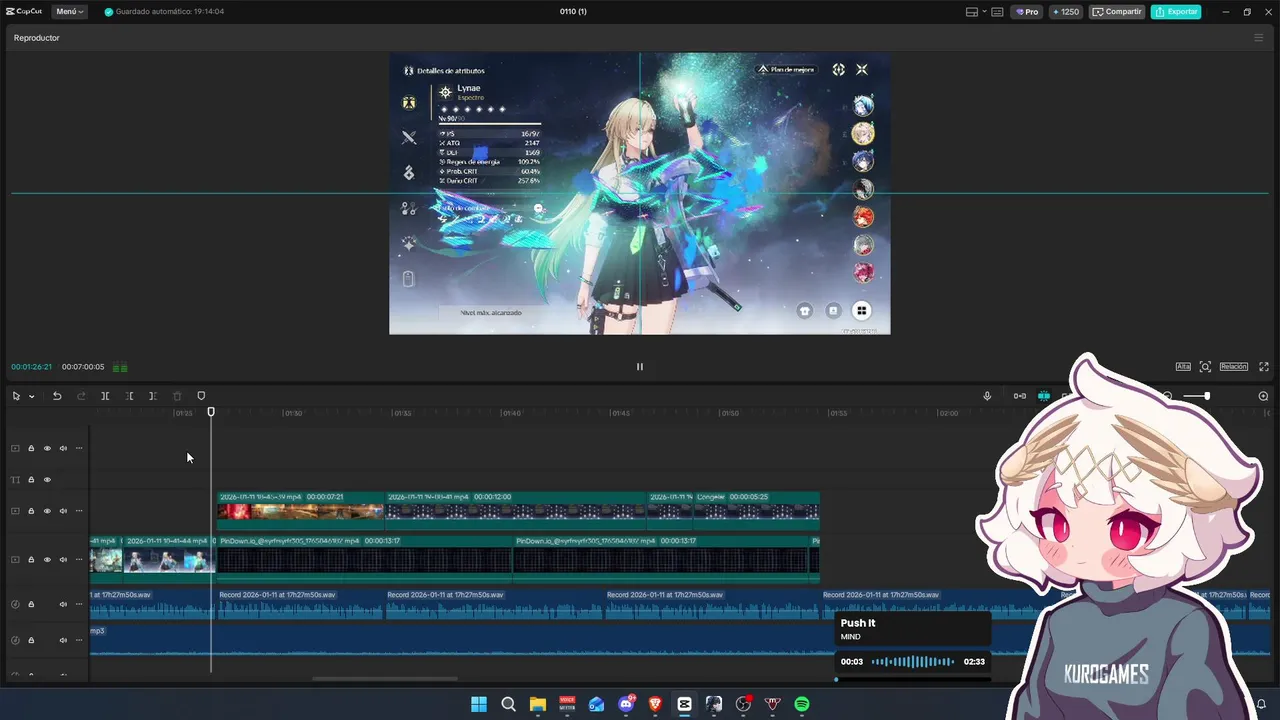Open more options for topmost video track
The image size is (1280, 720).
coord(79,448)
